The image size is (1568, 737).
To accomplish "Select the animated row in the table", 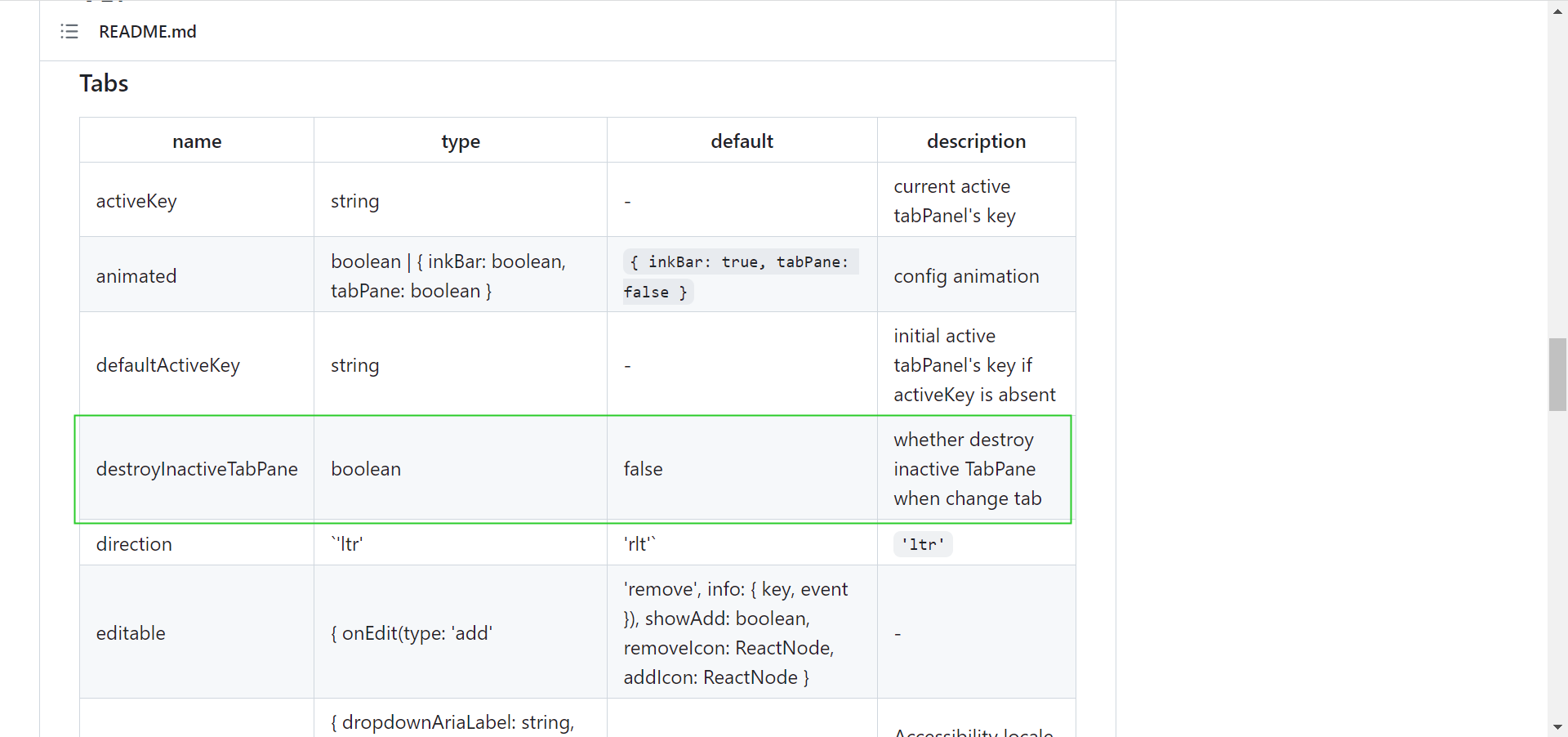I will pos(136,275).
